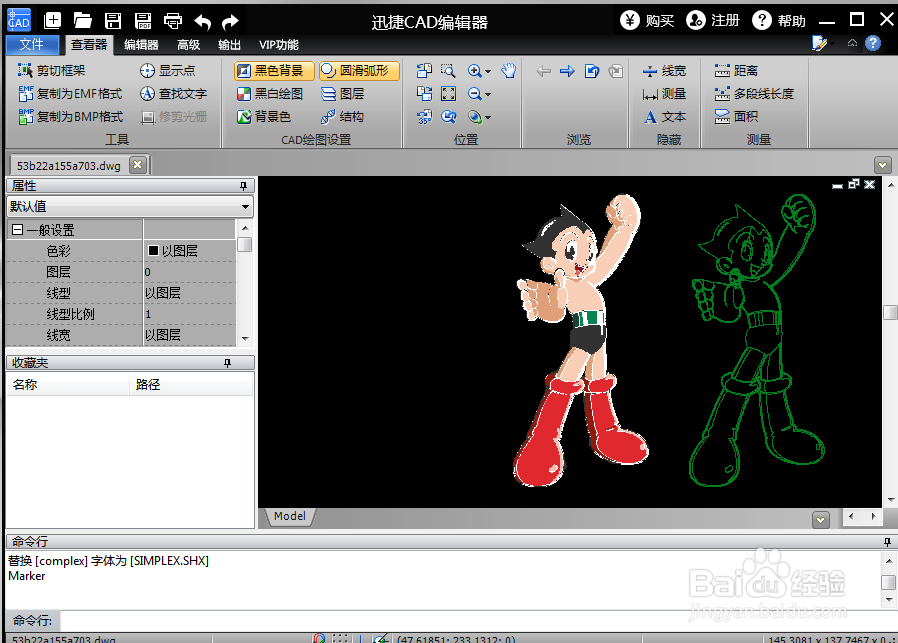This screenshot has height=643, width=898.
Task: Collapse the ribbon with the caret icon
Action: (x=852, y=43)
